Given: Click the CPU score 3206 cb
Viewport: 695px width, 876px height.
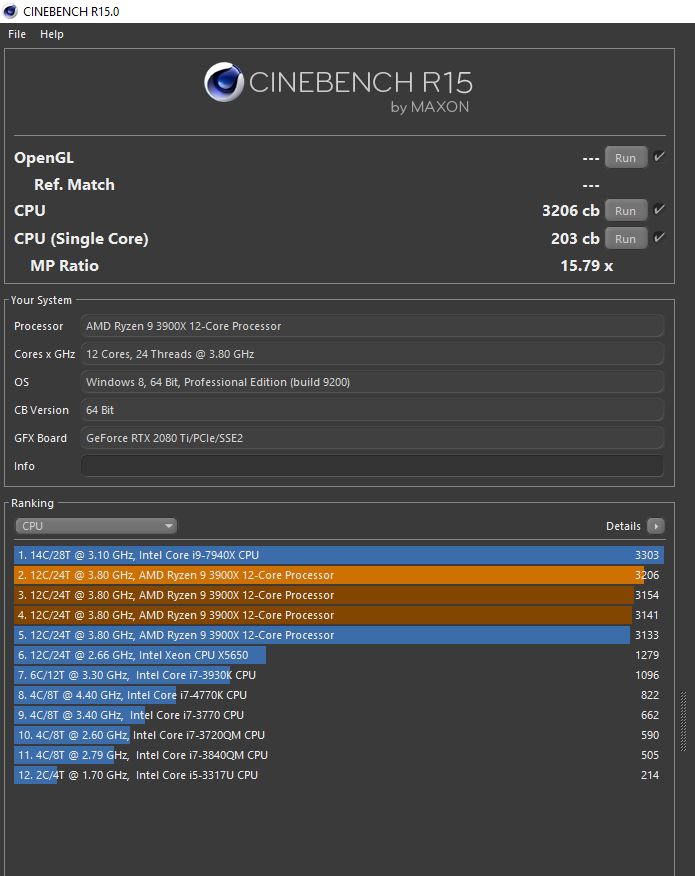Looking at the screenshot, I should pyautogui.click(x=570, y=211).
